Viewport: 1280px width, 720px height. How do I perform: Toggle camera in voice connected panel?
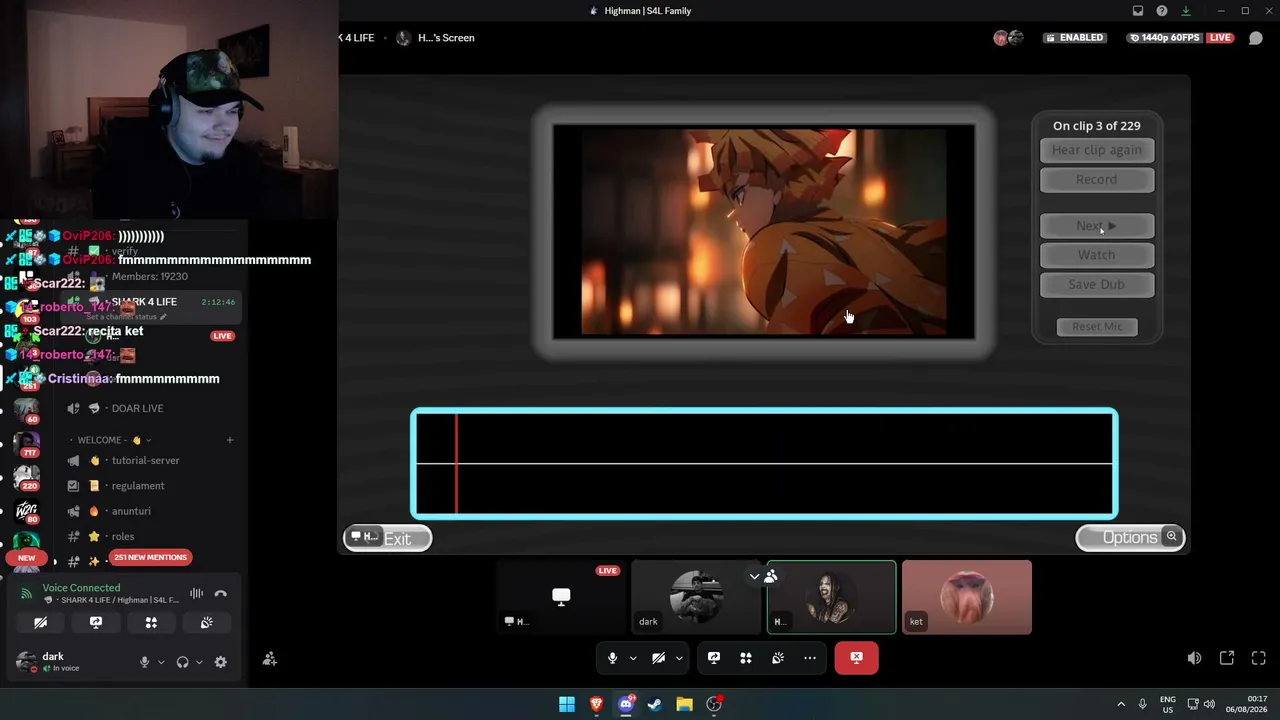click(x=41, y=623)
